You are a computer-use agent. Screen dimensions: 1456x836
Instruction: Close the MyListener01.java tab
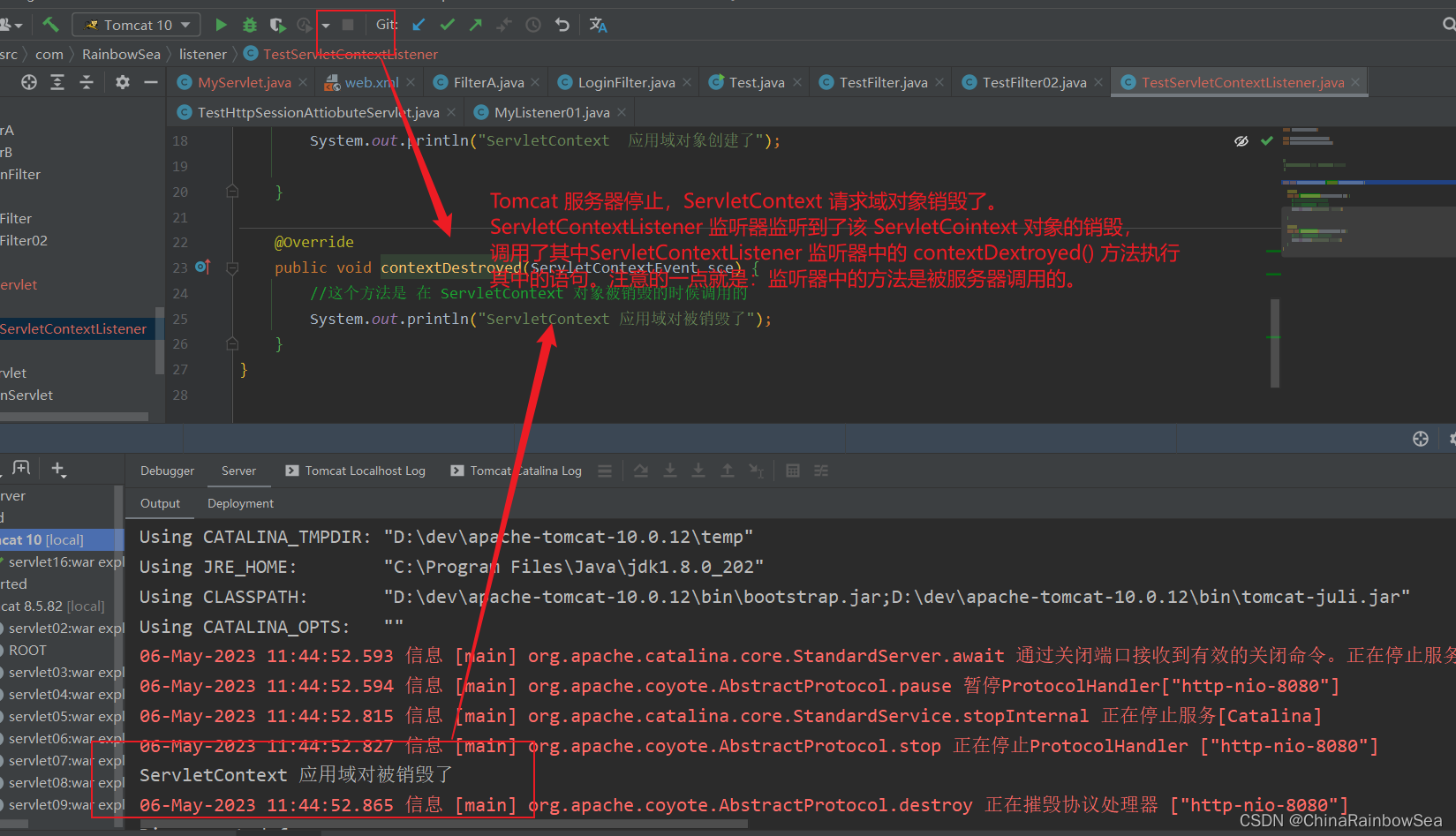click(x=622, y=112)
